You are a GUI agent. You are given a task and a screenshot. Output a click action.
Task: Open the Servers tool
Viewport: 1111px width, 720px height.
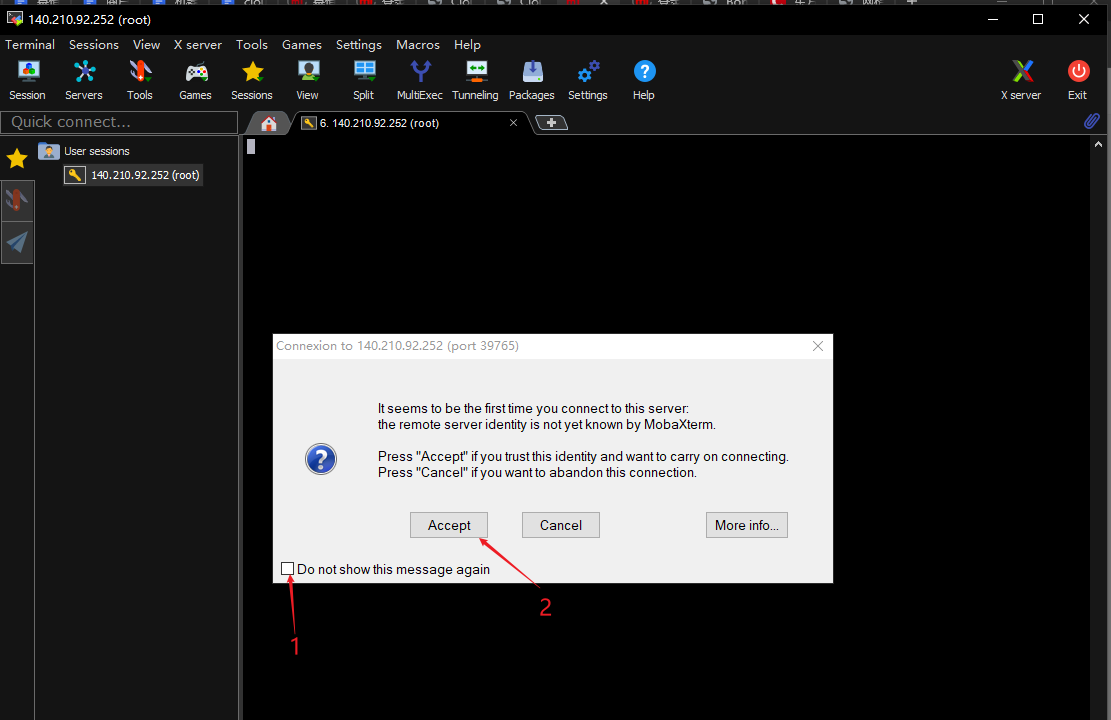pyautogui.click(x=84, y=79)
